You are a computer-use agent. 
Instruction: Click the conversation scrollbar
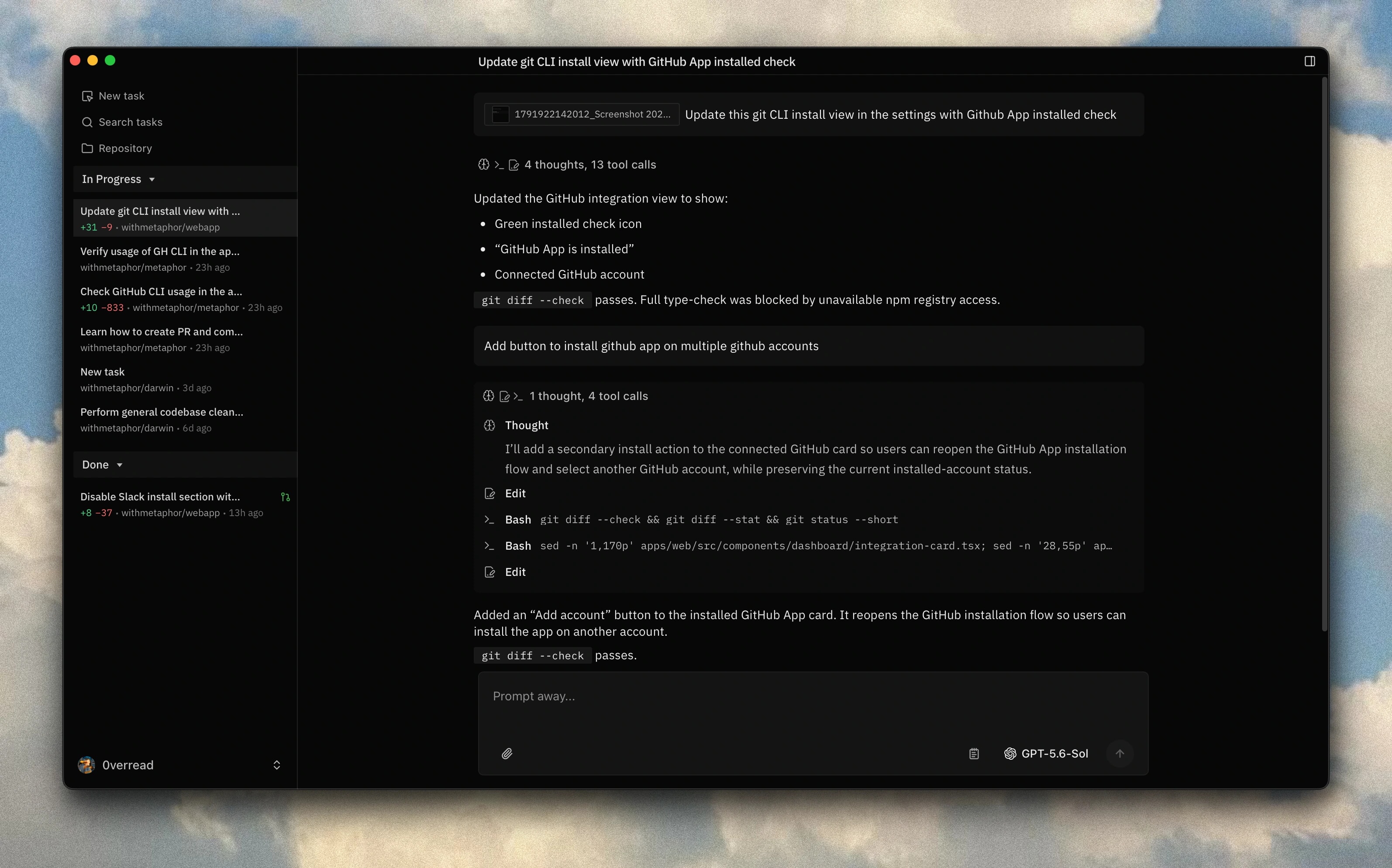(1324, 353)
